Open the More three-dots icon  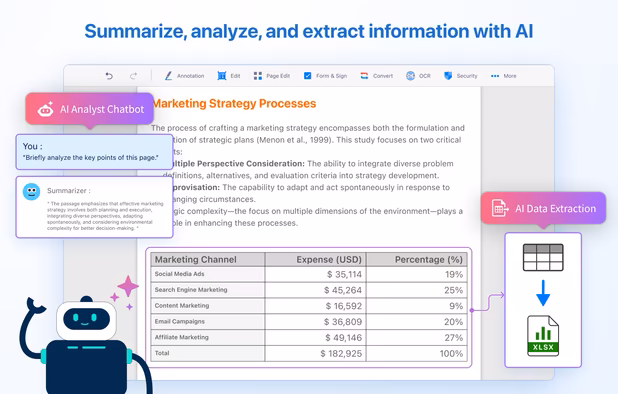pyautogui.click(x=495, y=76)
